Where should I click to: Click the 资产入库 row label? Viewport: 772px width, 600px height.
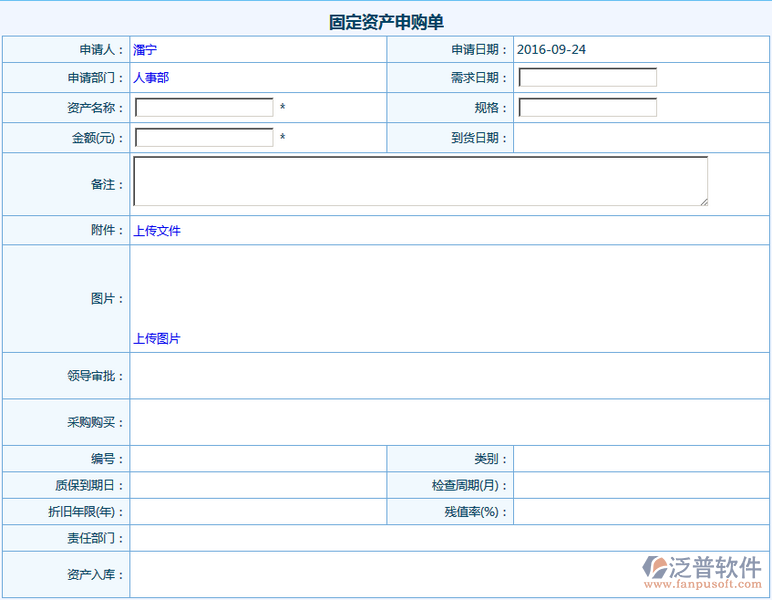95,575
